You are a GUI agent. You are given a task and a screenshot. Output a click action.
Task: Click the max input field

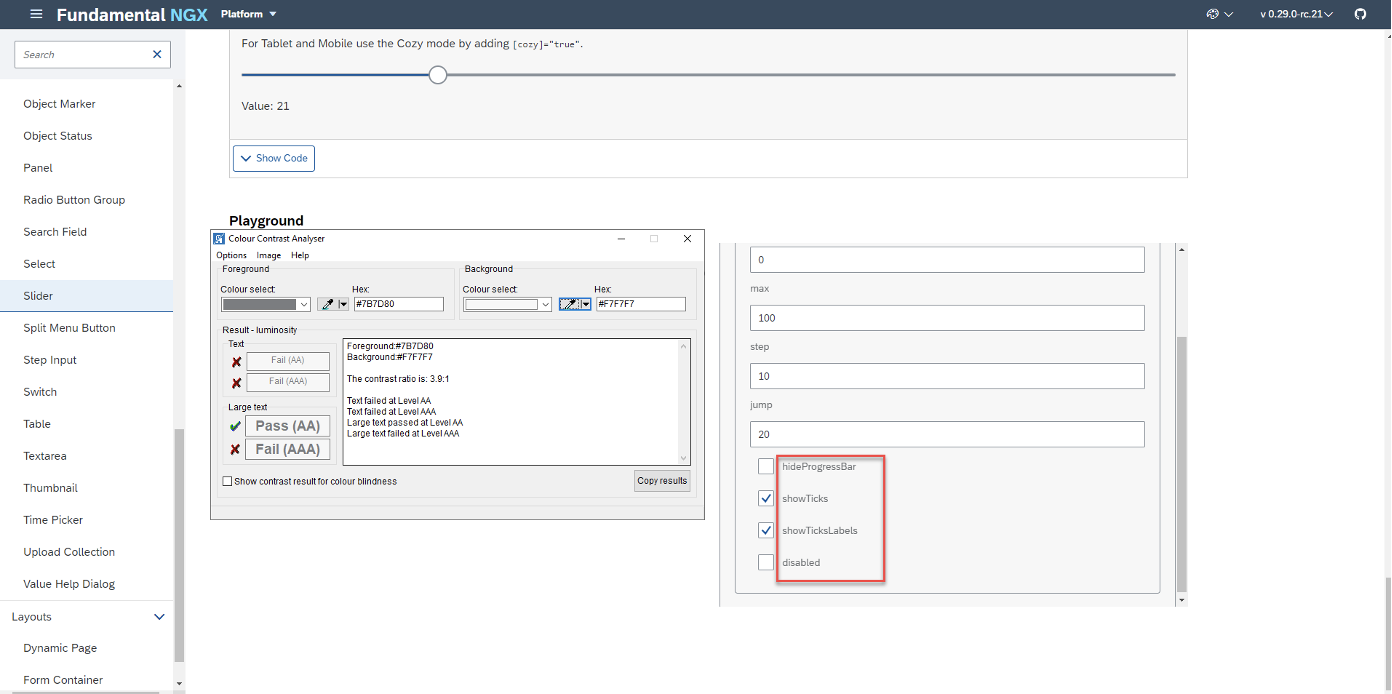click(947, 318)
